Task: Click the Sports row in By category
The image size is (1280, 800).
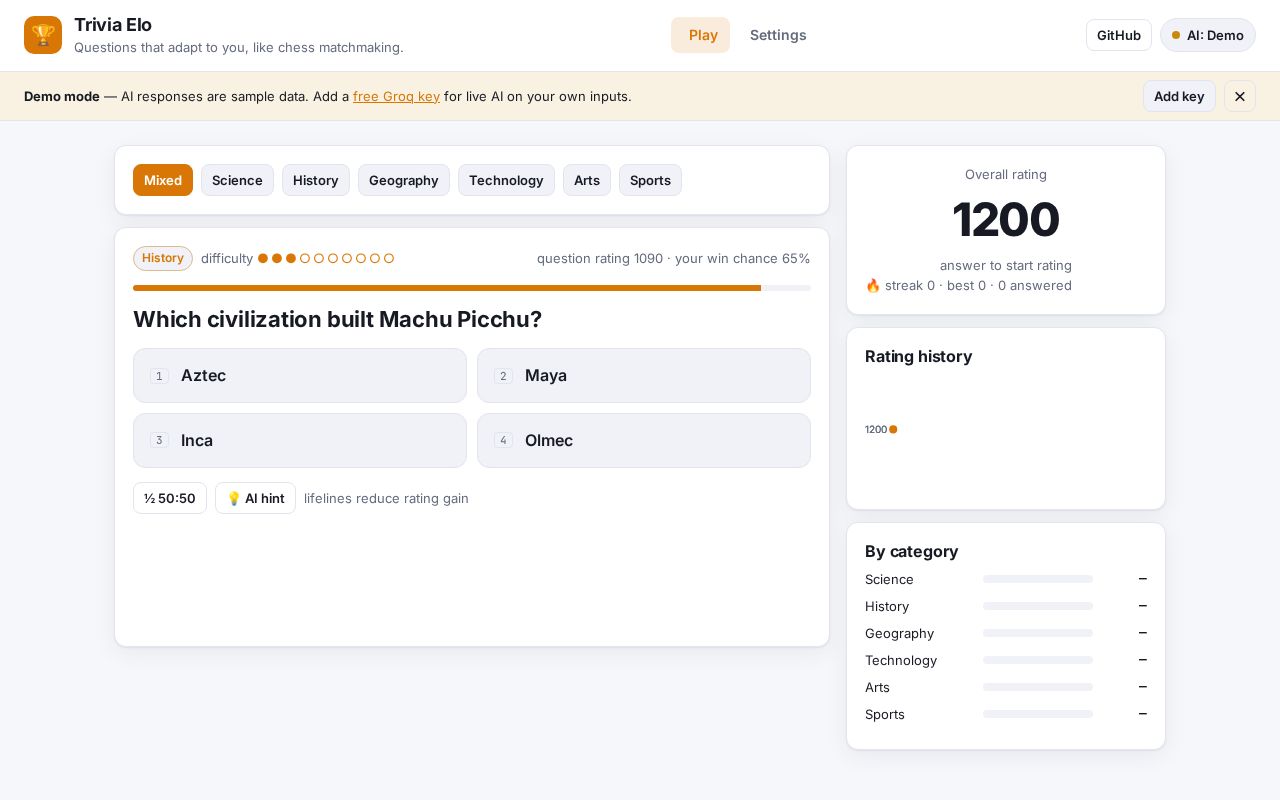Action: (x=1006, y=714)
